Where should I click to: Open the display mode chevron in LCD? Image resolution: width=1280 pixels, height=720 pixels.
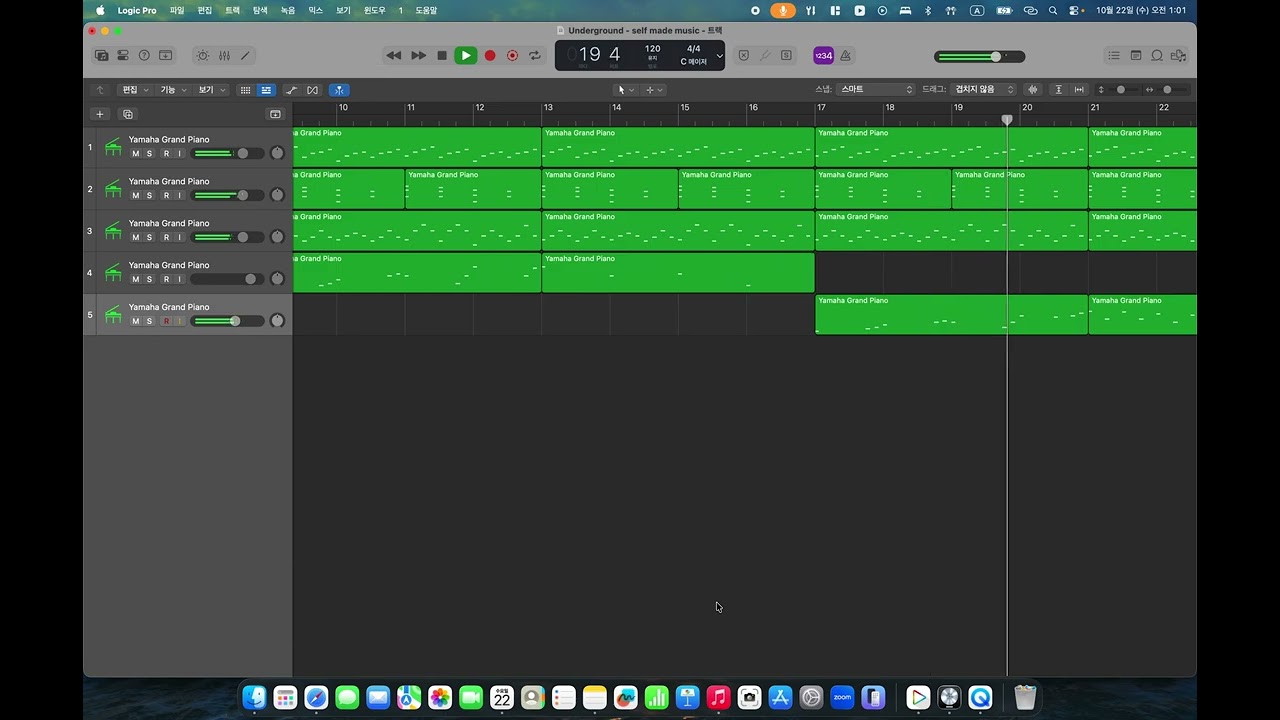click(719, 56)
